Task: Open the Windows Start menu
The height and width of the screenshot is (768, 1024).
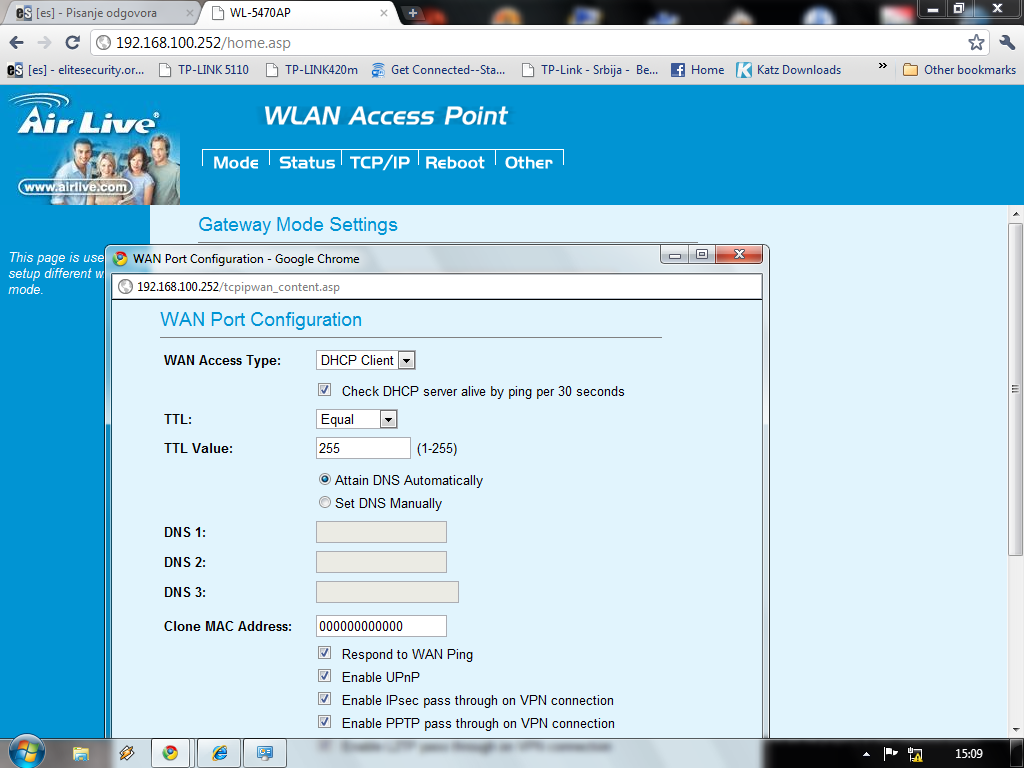Action: [x=26, y=752]
